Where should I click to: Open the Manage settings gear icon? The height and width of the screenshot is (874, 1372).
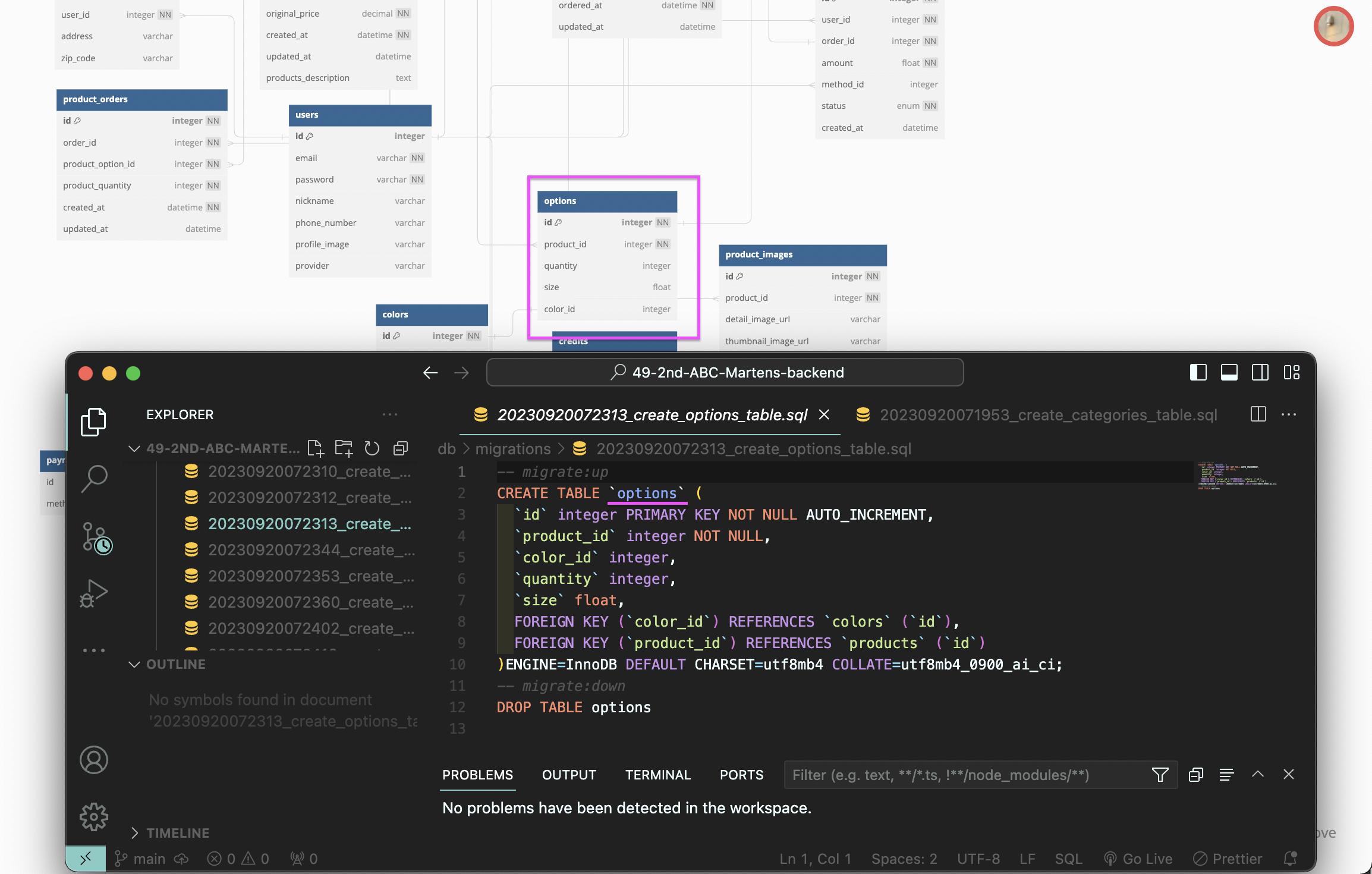pos(94,817)
